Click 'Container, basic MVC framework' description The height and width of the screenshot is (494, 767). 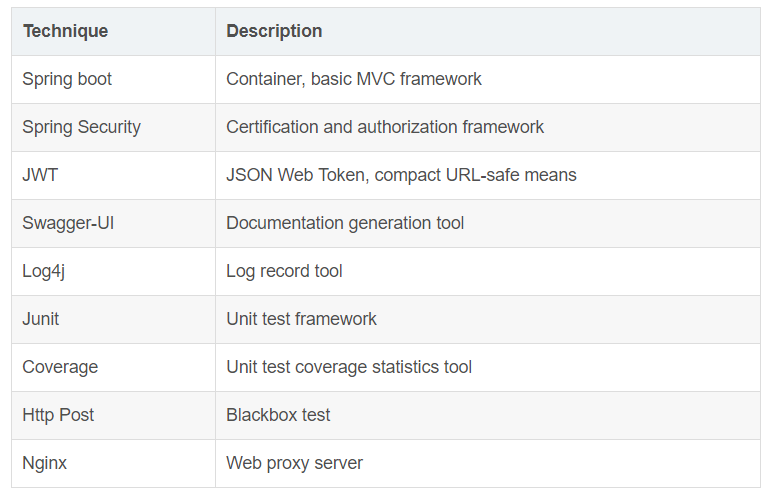[354, 79]
